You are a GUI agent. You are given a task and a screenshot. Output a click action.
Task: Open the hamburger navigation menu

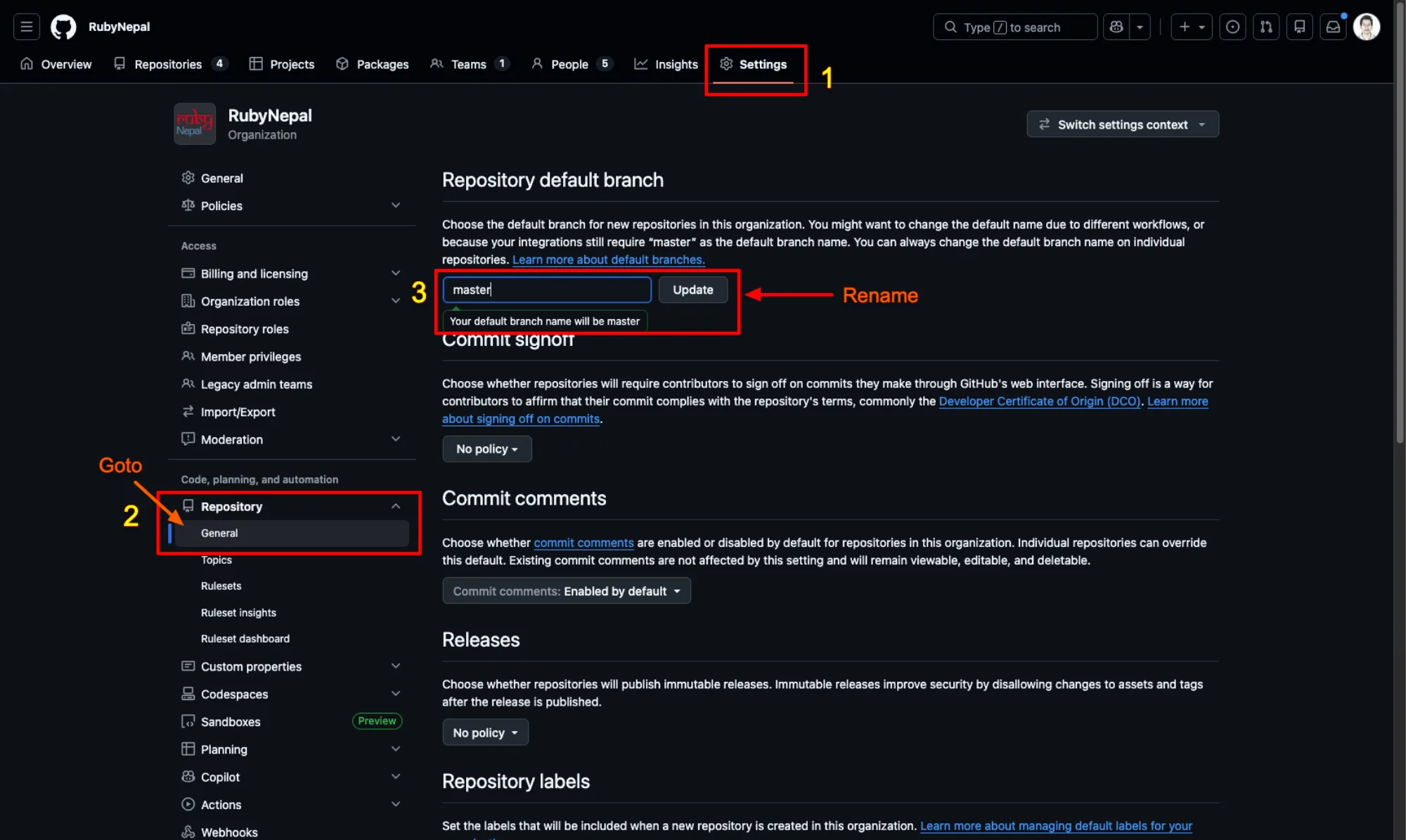point(26,27)
